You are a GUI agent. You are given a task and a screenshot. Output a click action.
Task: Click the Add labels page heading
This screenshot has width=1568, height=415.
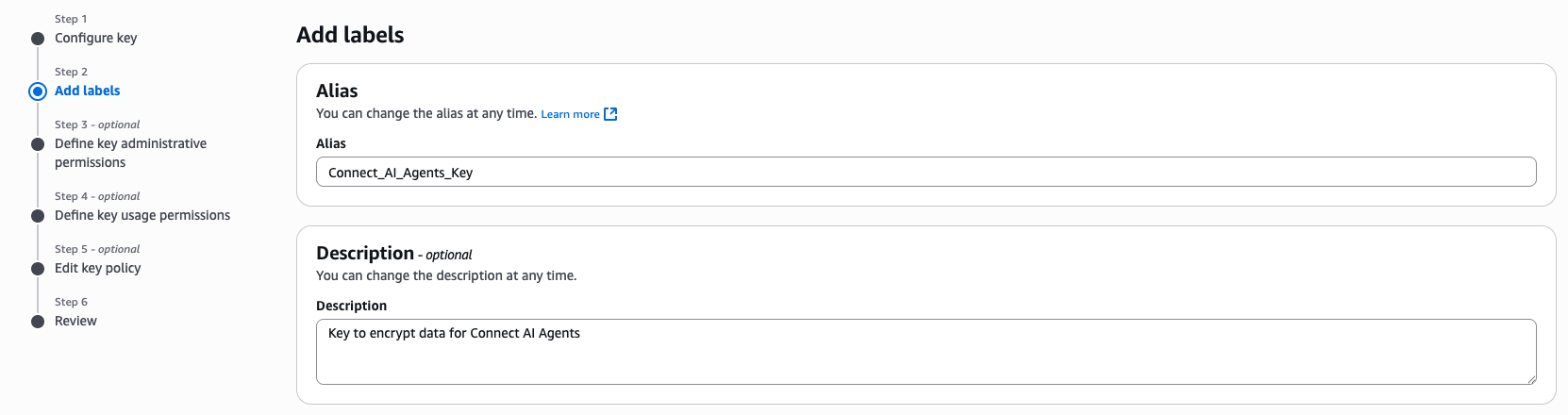click(x=350, y=35)
